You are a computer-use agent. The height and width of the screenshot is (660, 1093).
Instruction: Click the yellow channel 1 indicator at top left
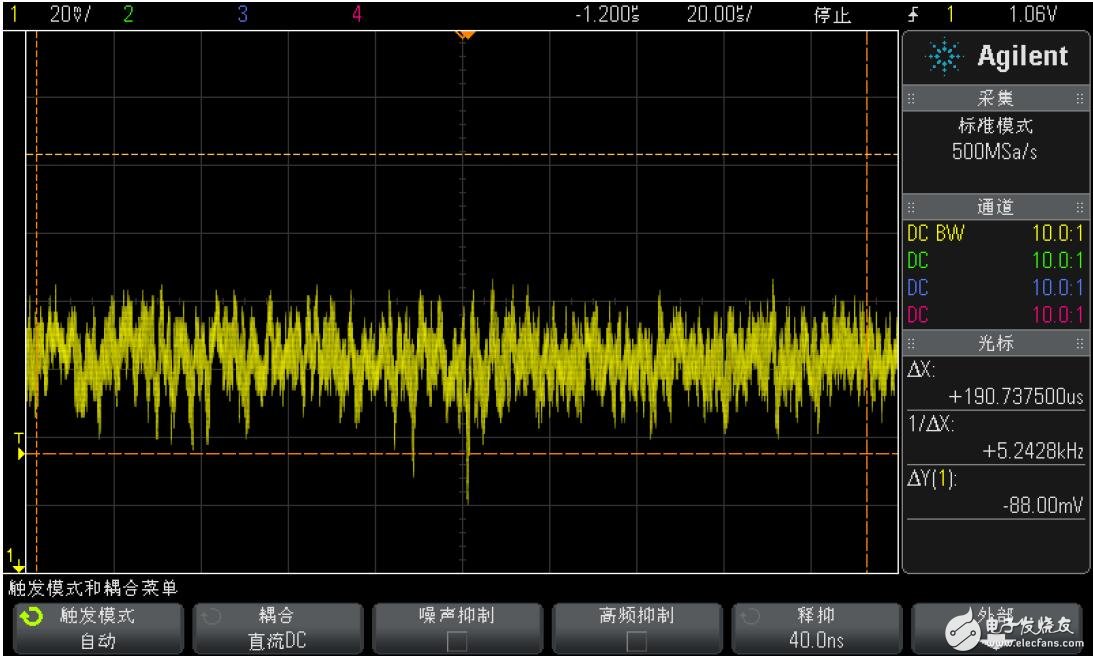click(15, 15)
